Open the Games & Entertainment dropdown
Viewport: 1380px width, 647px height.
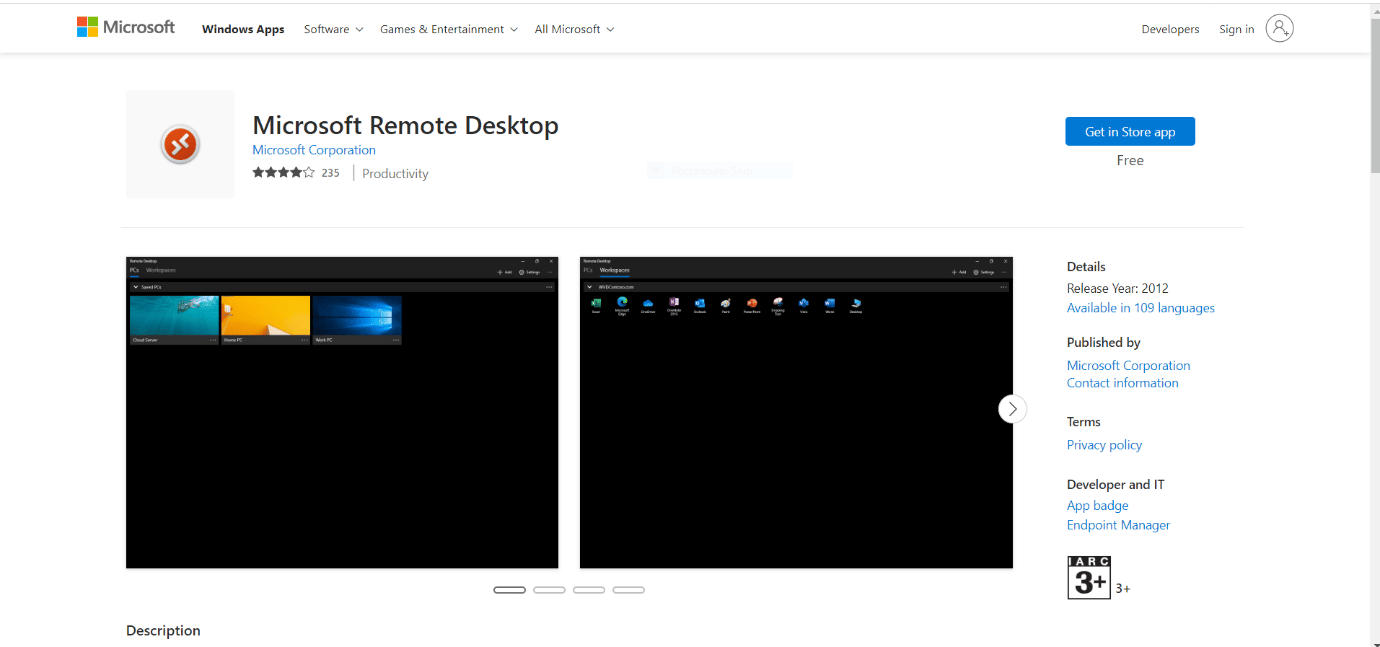pos(449,29)
